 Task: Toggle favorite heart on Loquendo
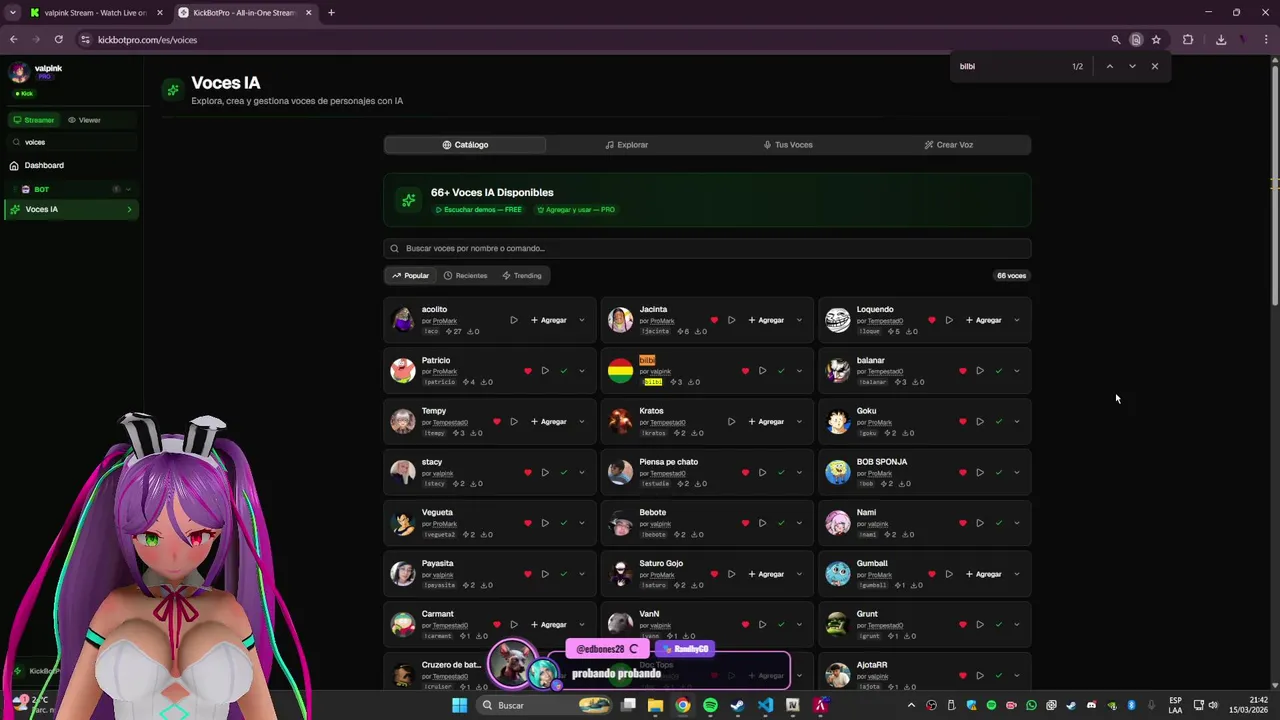pos(932,320)
